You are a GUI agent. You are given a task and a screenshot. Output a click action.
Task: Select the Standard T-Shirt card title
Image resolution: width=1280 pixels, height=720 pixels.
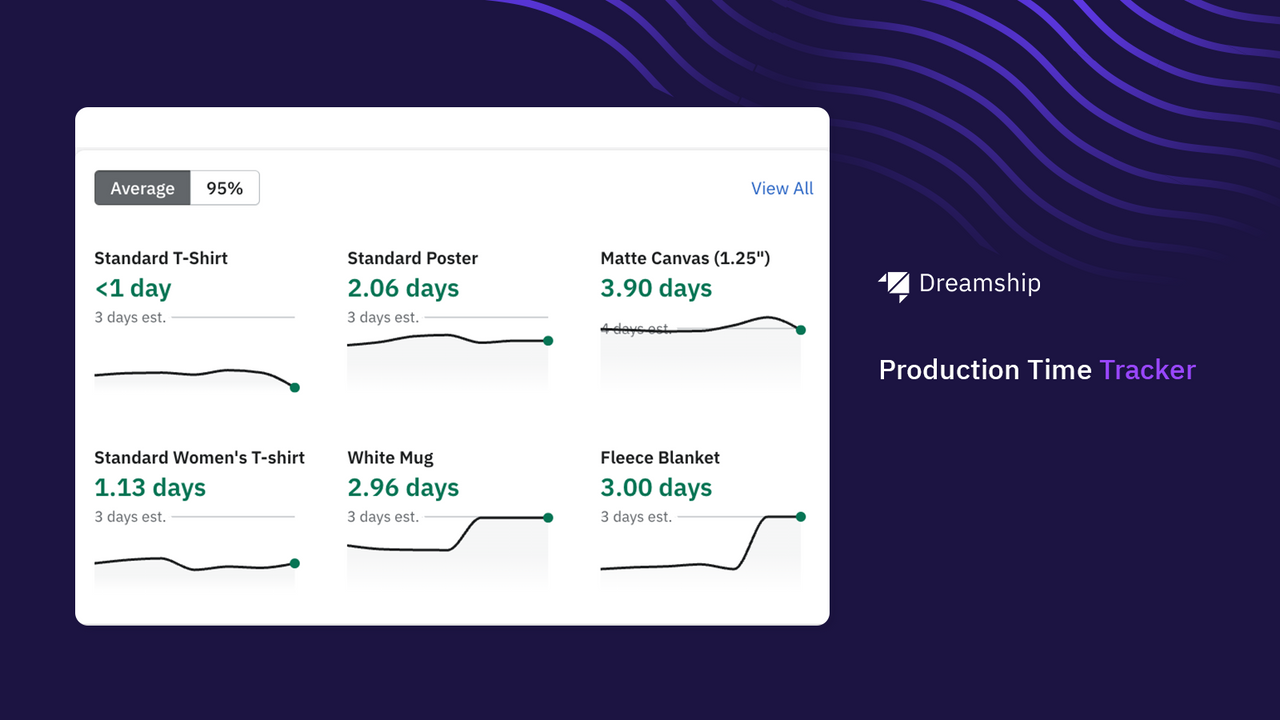click(160, 258)
